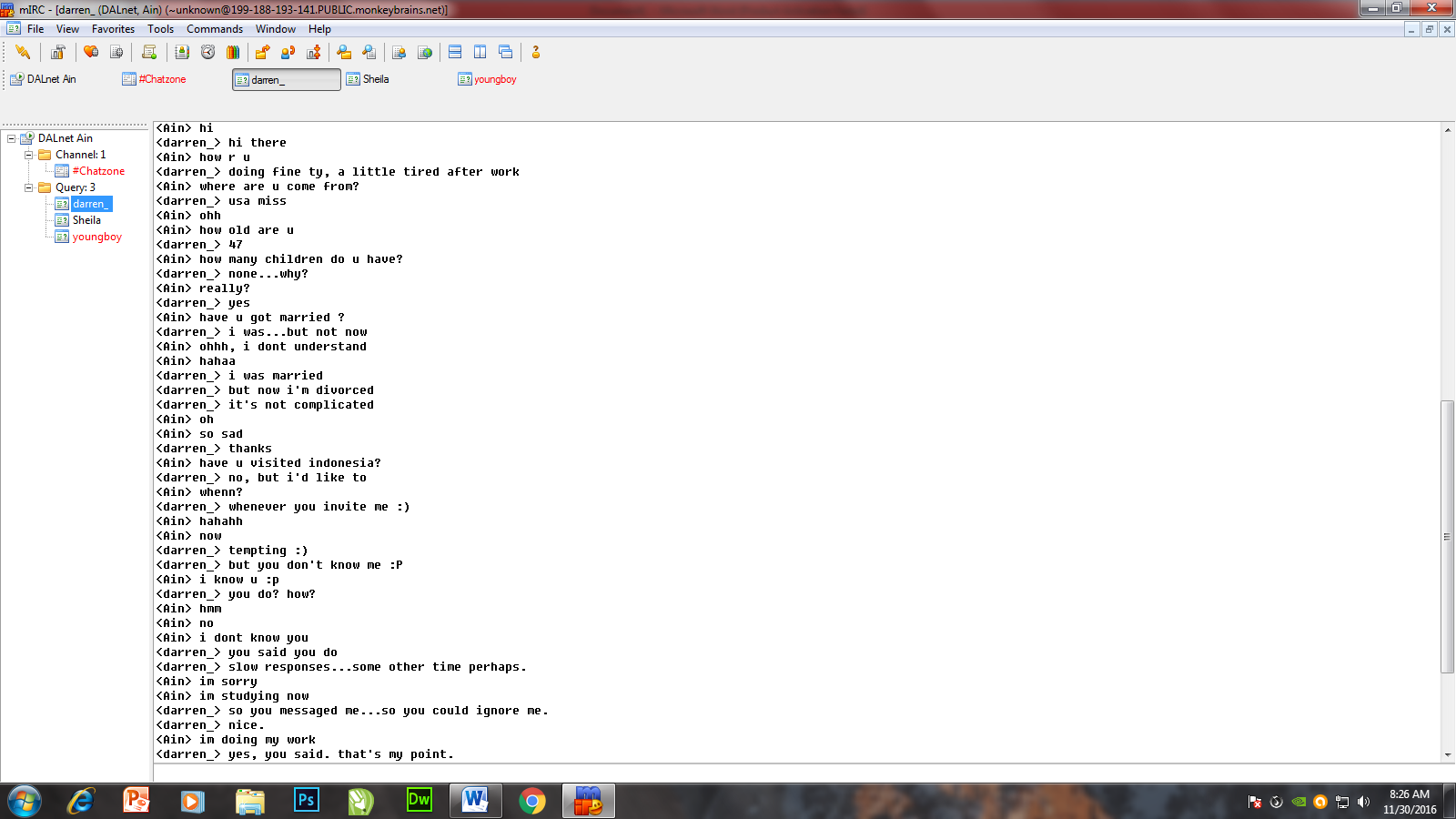This screenshot has height=819, width=1456.
Task: Open the Windows Start menu
Action: tap(25, 801)
